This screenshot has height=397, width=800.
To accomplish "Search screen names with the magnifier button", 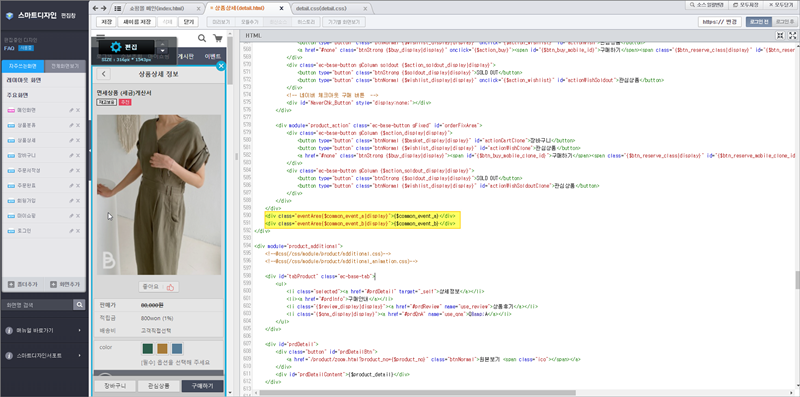I will pyautogui.click(x=79, y=305).
